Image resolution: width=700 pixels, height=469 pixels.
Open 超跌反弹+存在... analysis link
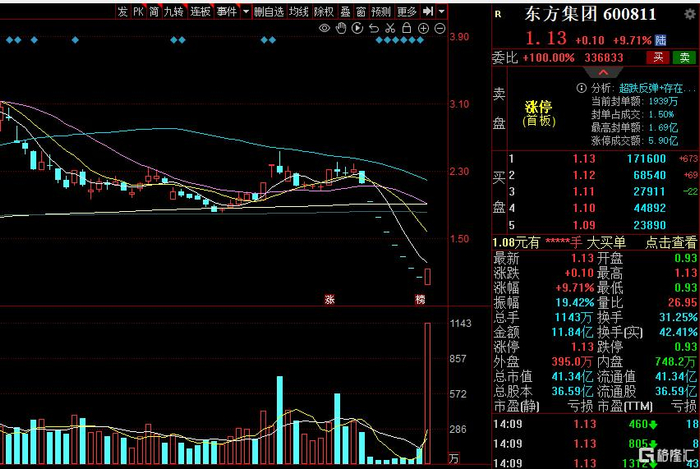[x=657, y=88]
